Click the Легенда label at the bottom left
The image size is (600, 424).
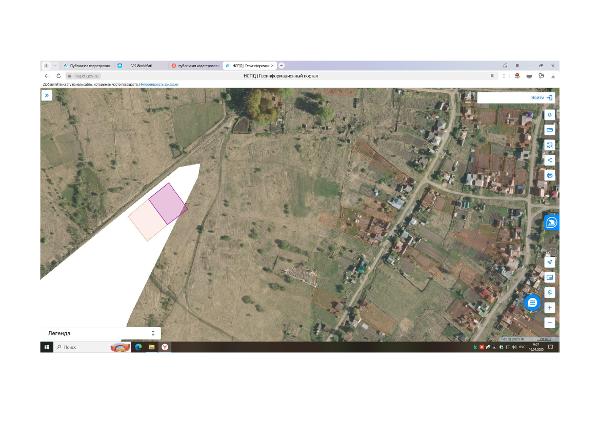[59, 333]
